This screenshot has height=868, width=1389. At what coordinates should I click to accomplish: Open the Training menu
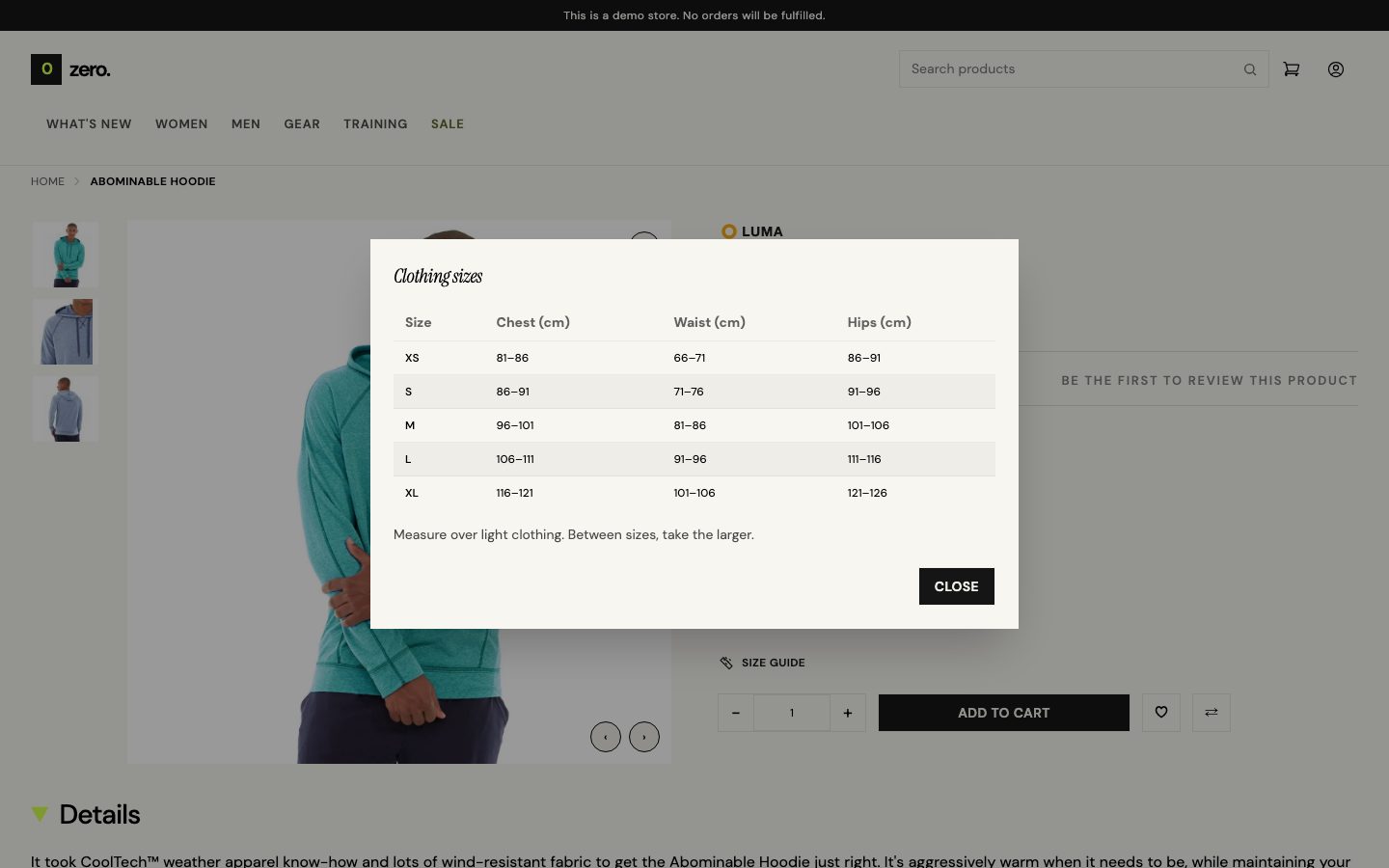click(375, 124)
